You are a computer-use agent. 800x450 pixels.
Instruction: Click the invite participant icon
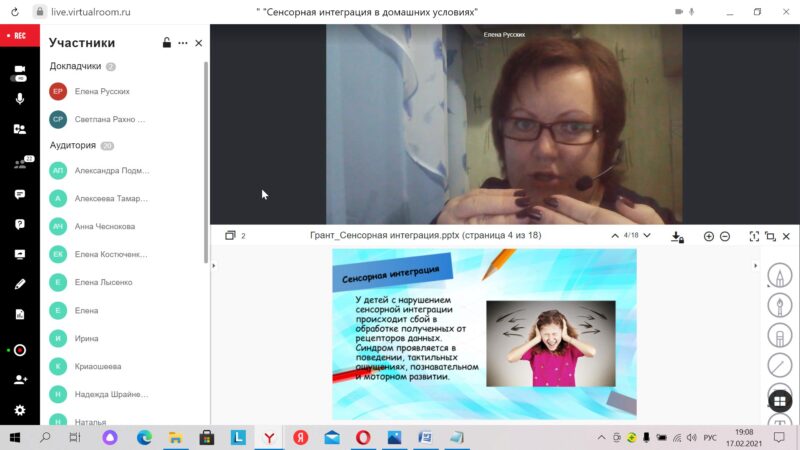(x=20, y=380)
